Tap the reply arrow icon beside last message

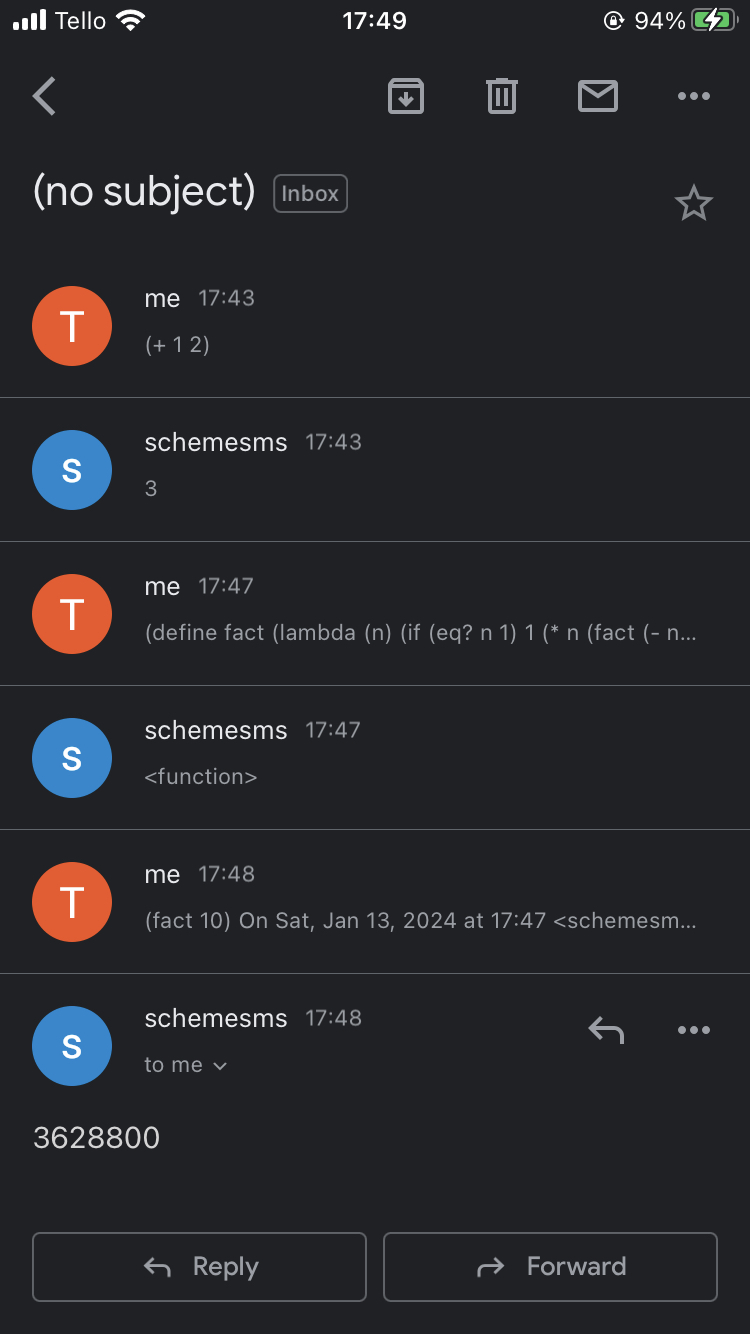(606, 1029)
